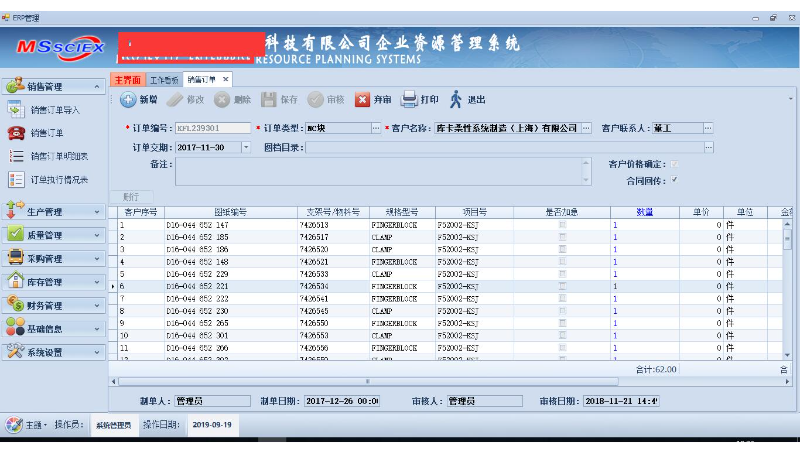Expand the 生产管理 section chevron

pos(97,212)
